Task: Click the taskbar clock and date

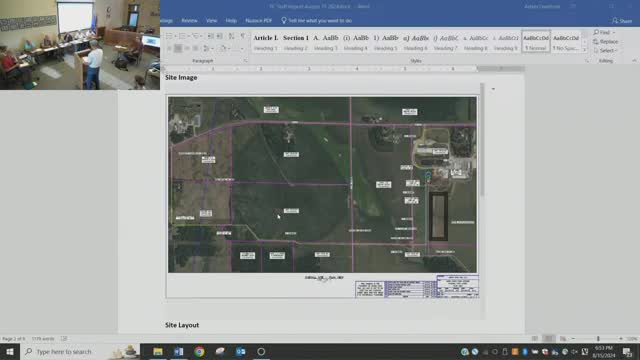Action: (x=604, y=352)
